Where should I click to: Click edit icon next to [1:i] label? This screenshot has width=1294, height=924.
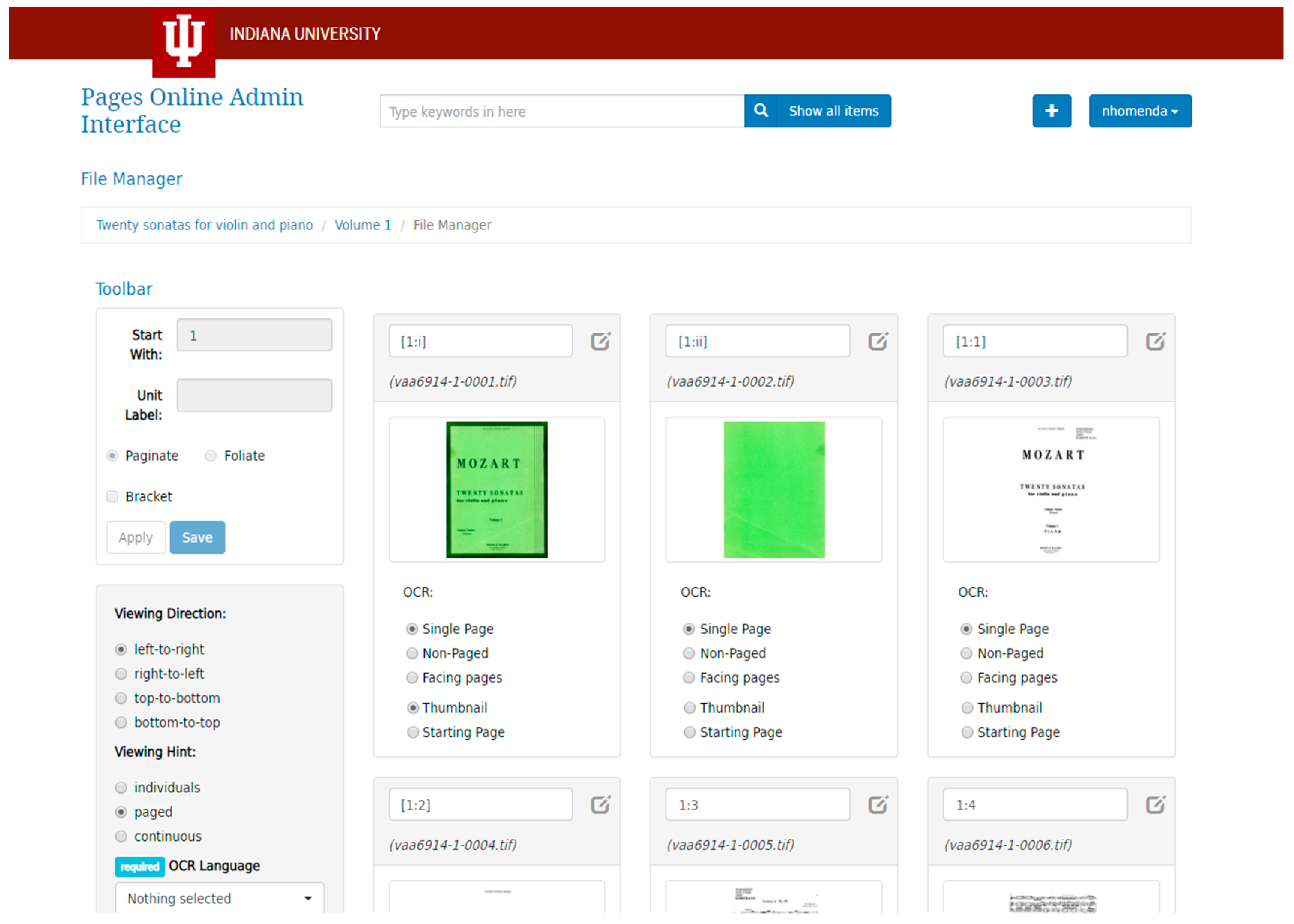tap(600, 341)
